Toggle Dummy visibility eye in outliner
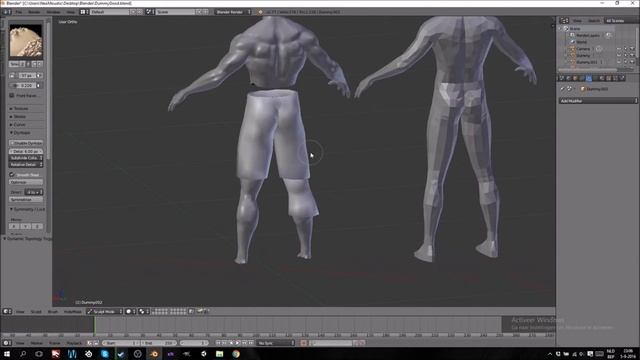The width and height of the screenshot is (640, 360). click(619, 55)
